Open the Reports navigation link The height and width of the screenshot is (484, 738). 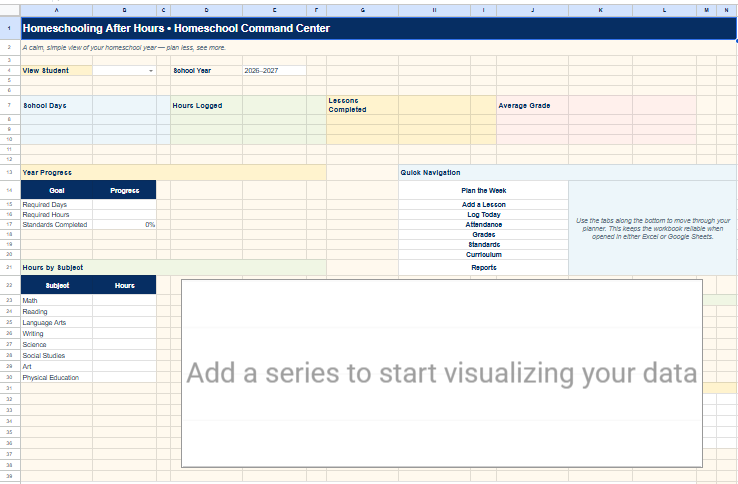pos(483,267)
